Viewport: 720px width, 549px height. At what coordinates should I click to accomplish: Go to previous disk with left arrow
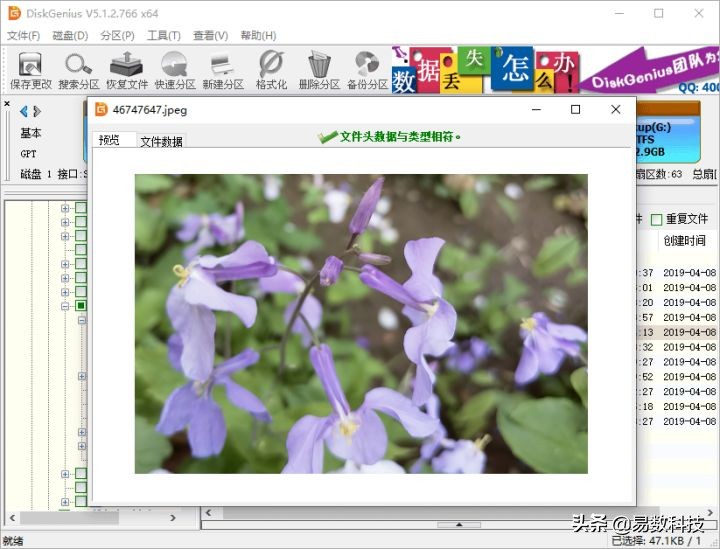click(24, 111)
